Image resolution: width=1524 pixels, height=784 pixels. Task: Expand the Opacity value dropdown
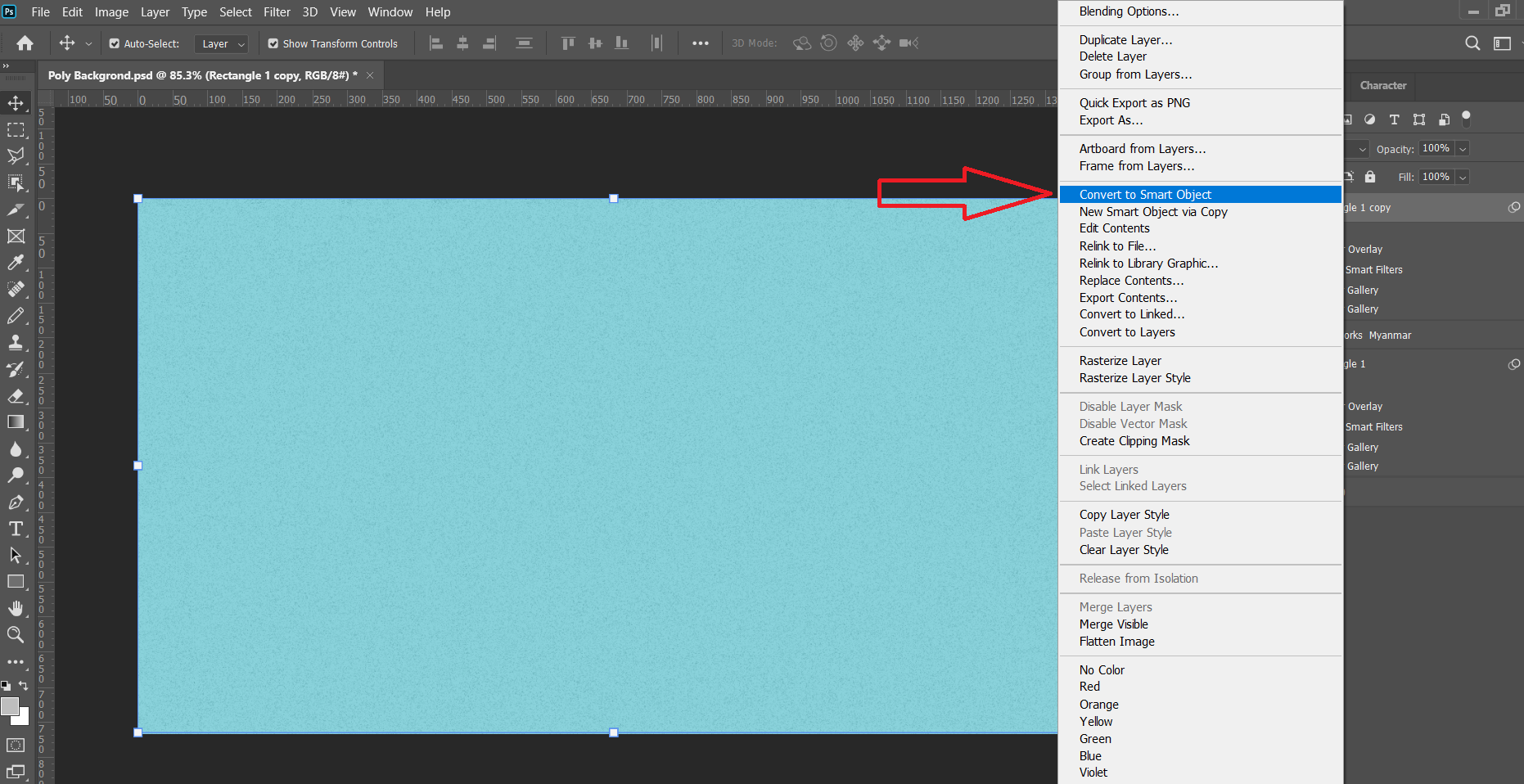1463,149
